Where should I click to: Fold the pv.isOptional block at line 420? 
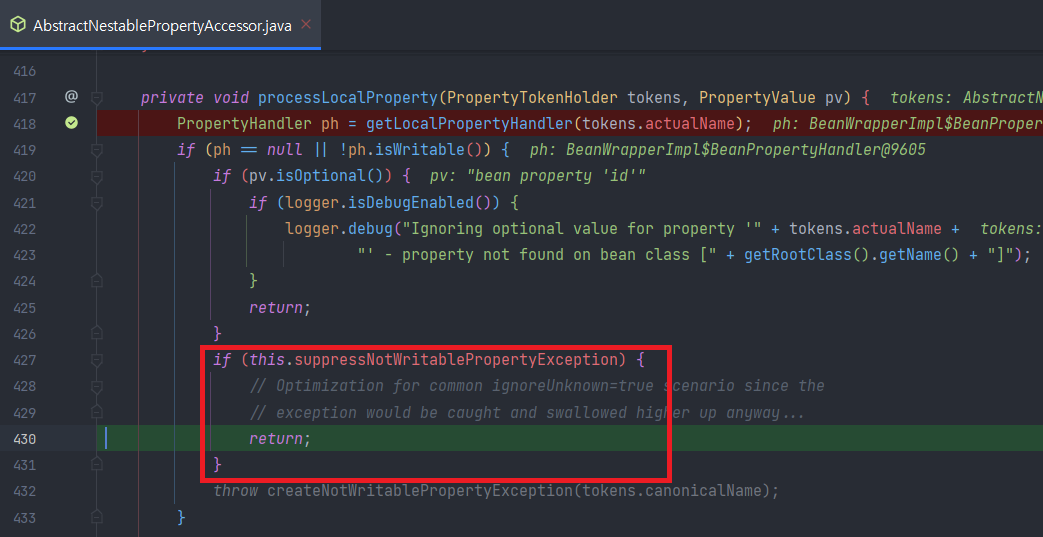(x=97, y=176)
